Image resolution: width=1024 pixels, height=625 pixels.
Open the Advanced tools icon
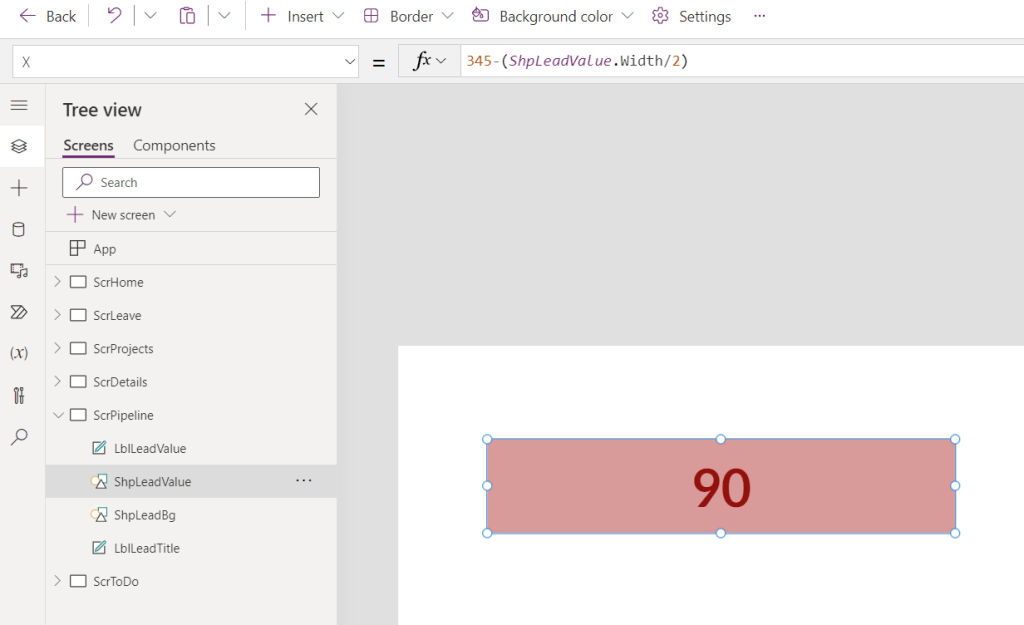[x=18, y=395]
